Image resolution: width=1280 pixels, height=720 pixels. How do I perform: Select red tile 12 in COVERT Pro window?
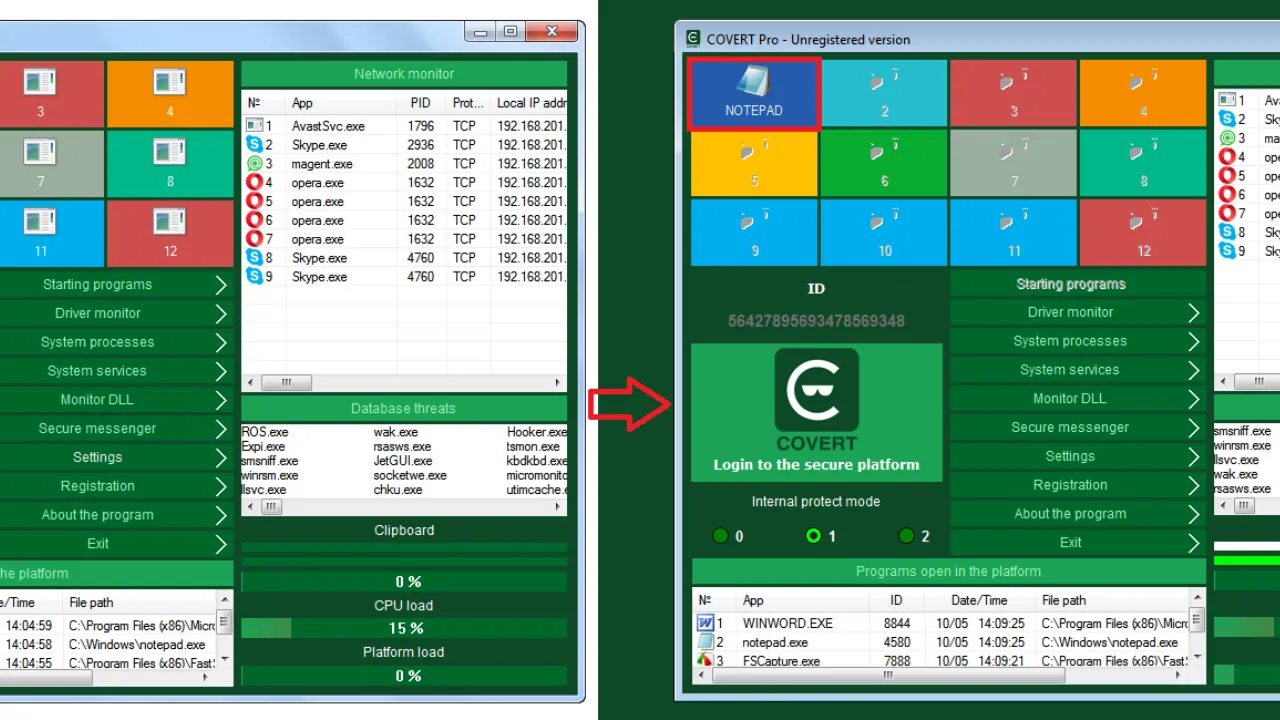click(1143, 234)
